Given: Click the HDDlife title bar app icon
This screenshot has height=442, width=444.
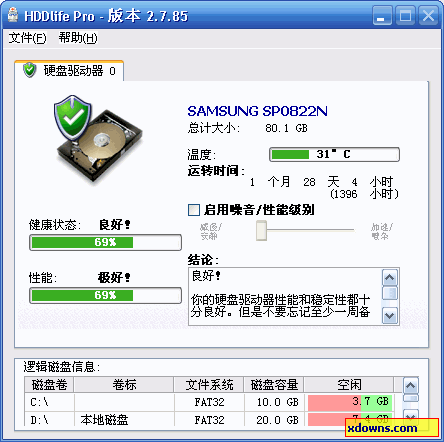Looking at the screenshot, I should (x=13, y=15).
